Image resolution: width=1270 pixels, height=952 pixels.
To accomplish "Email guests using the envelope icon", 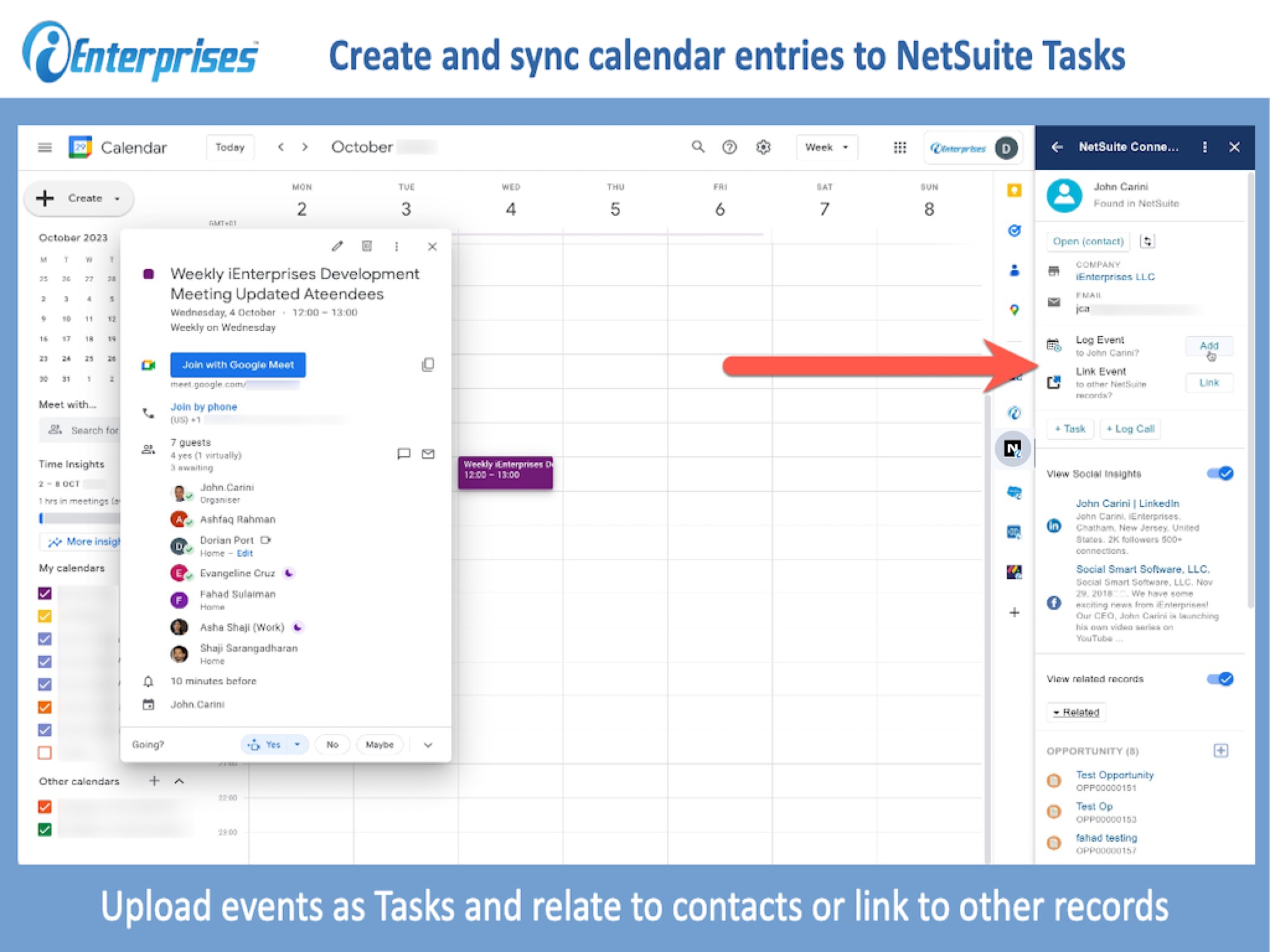I will [x=428, y=454].
